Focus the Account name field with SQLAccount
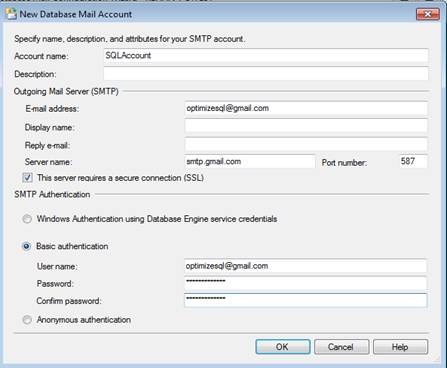Viewport: 447px width, 368px height. point(266,56)
